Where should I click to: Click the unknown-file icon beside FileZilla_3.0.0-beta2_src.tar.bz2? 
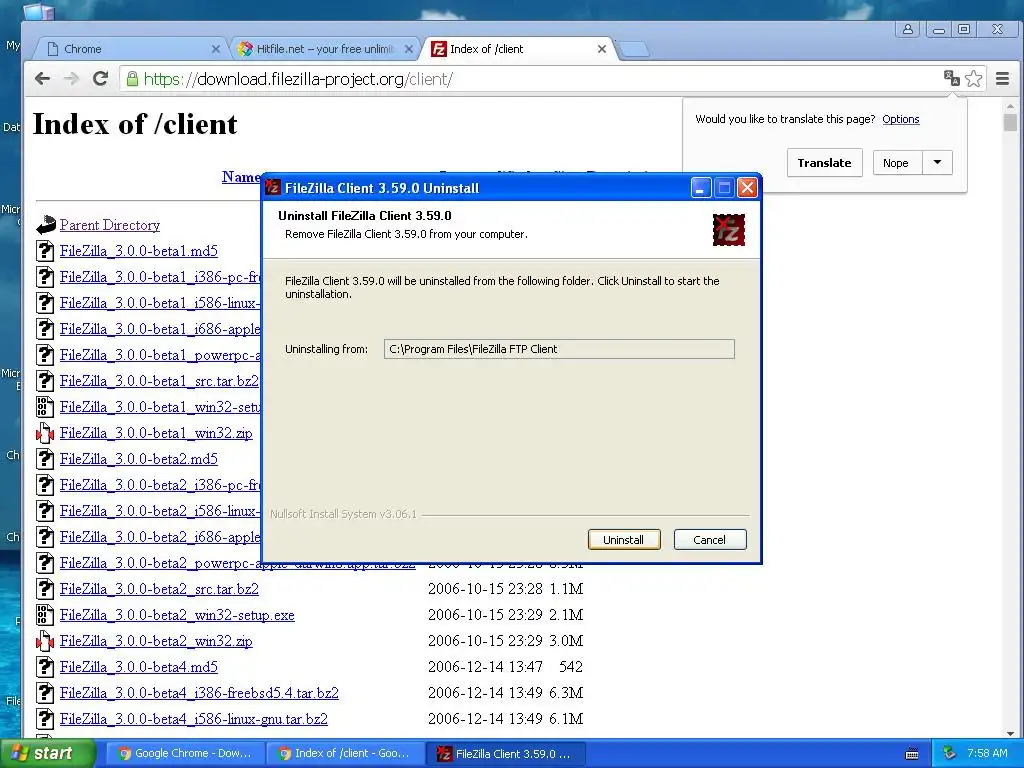(x=45, y=588)
